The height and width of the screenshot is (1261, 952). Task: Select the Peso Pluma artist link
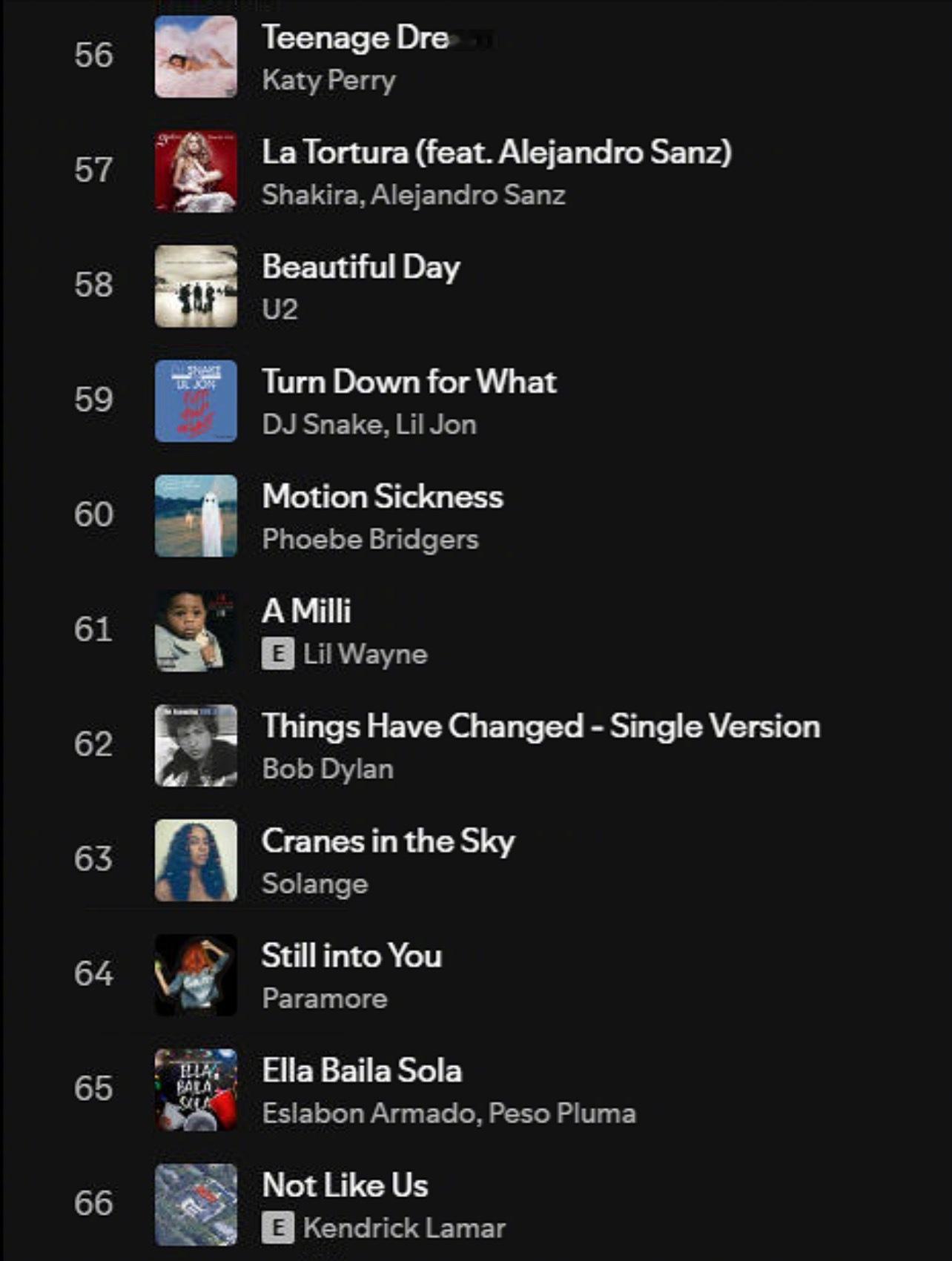pos(562,1113)
